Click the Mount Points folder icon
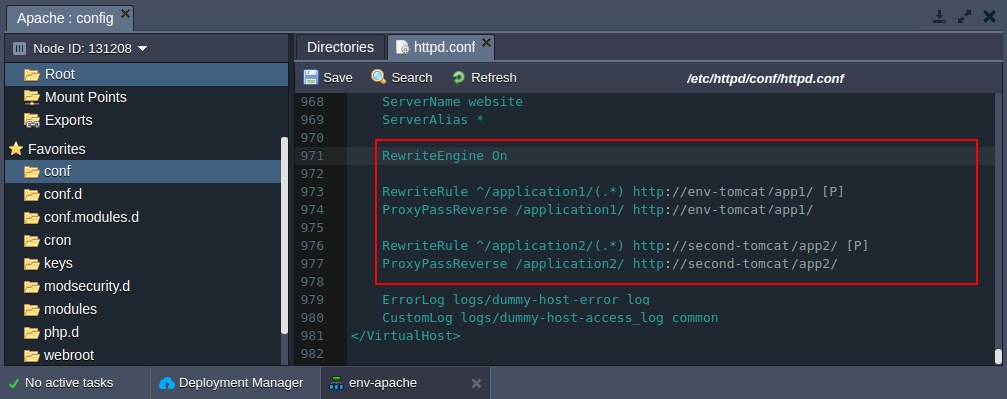 coord(31,97)
